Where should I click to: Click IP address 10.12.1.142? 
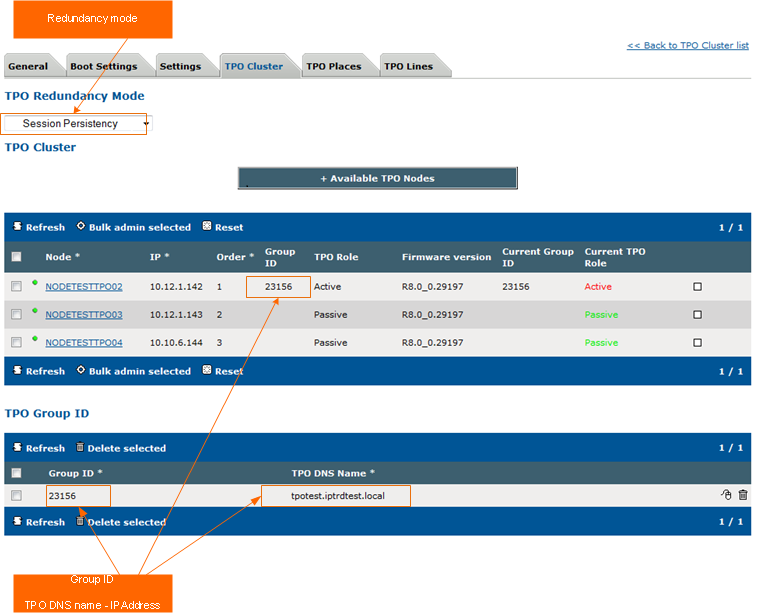tap(176, 287)
